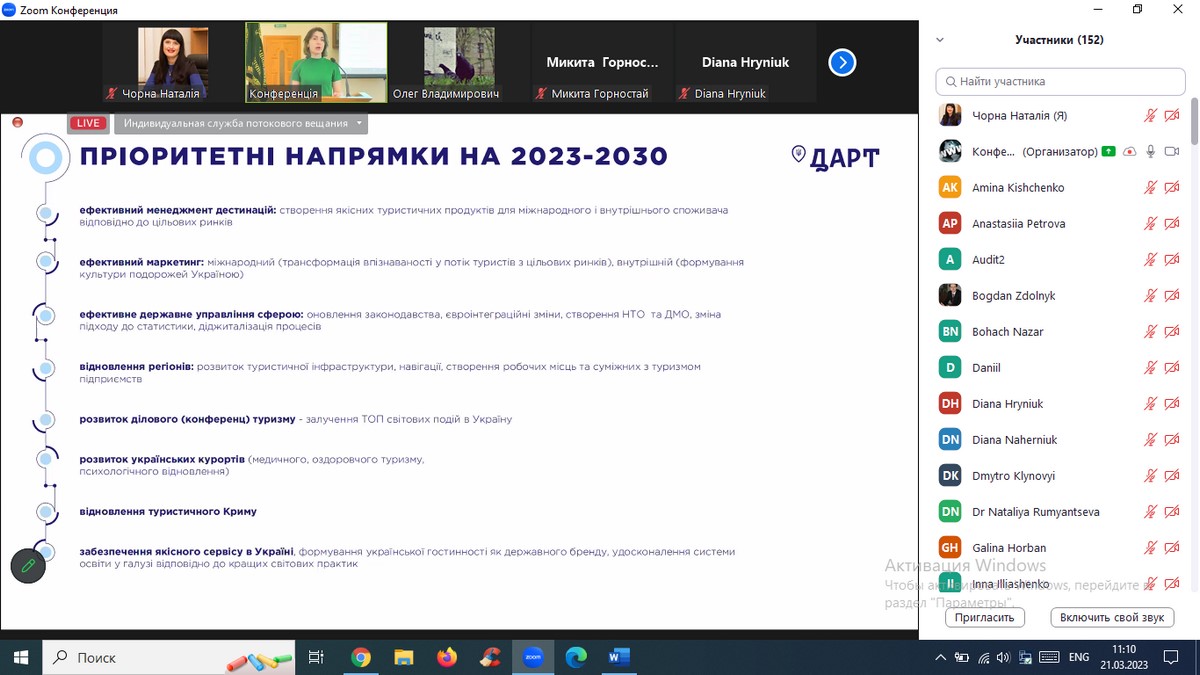Click the Включить свой звук button
Viewport: 1200px width, 675px height.
coord(1111,617)
